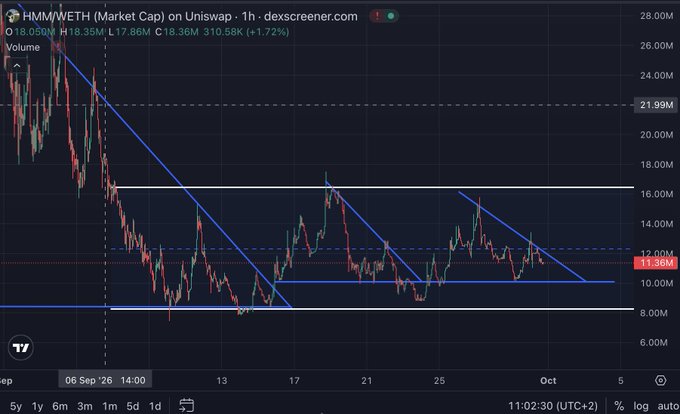
Task: Open the go-to-date calendar icon
Action: (186, 406)
